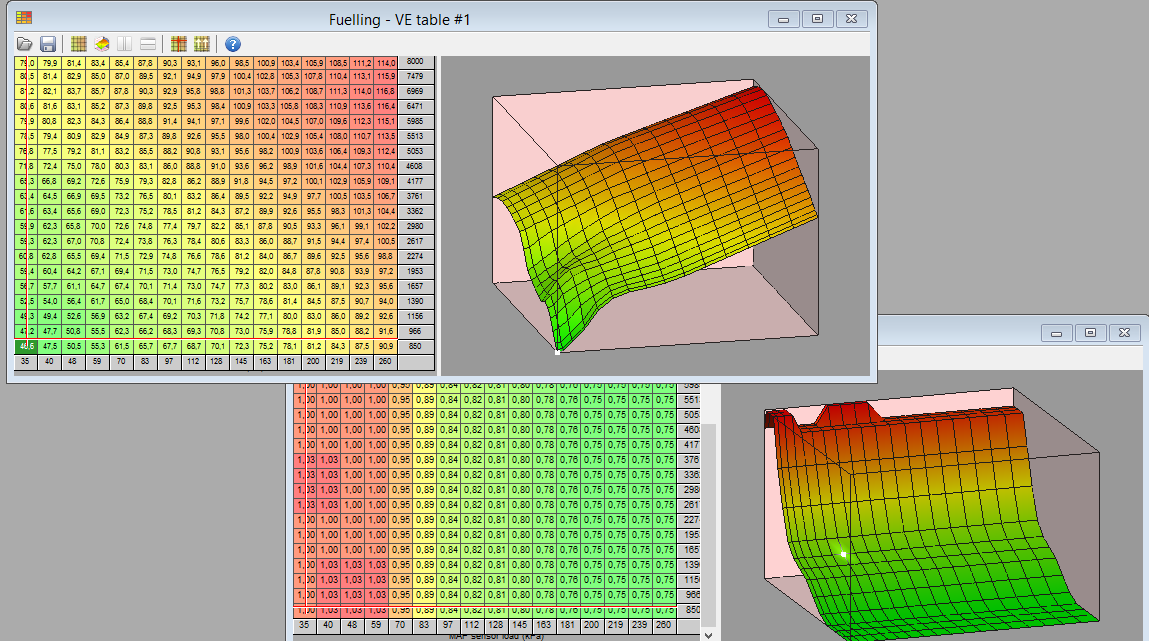The image size is (1149, 641).
Task: Click the scroll down arrow in lower window
Action: (709, 634)
